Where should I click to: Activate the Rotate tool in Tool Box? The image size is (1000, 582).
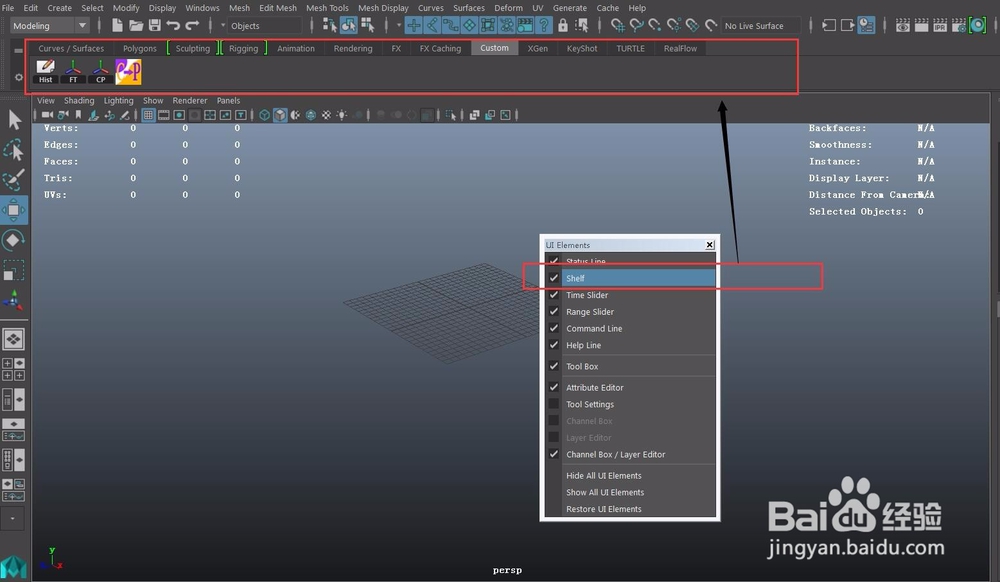pos(14,240)
